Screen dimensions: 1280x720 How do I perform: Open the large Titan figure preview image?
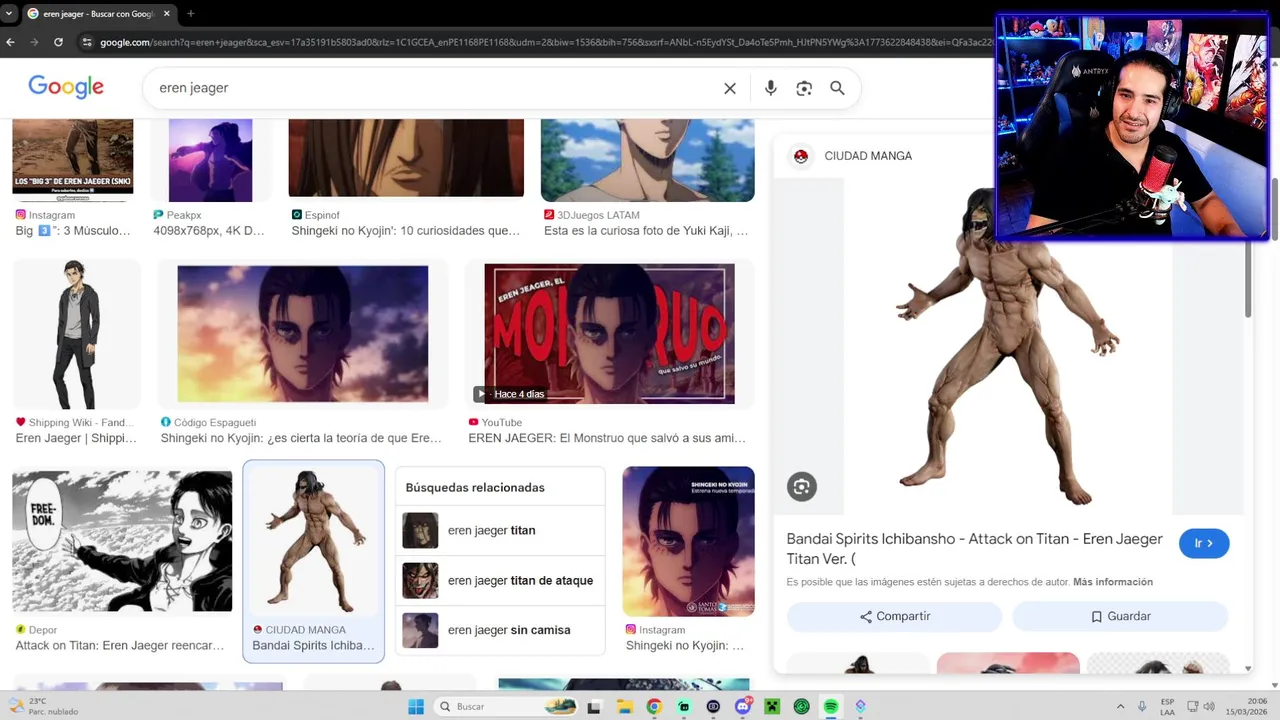[1008, 346]
